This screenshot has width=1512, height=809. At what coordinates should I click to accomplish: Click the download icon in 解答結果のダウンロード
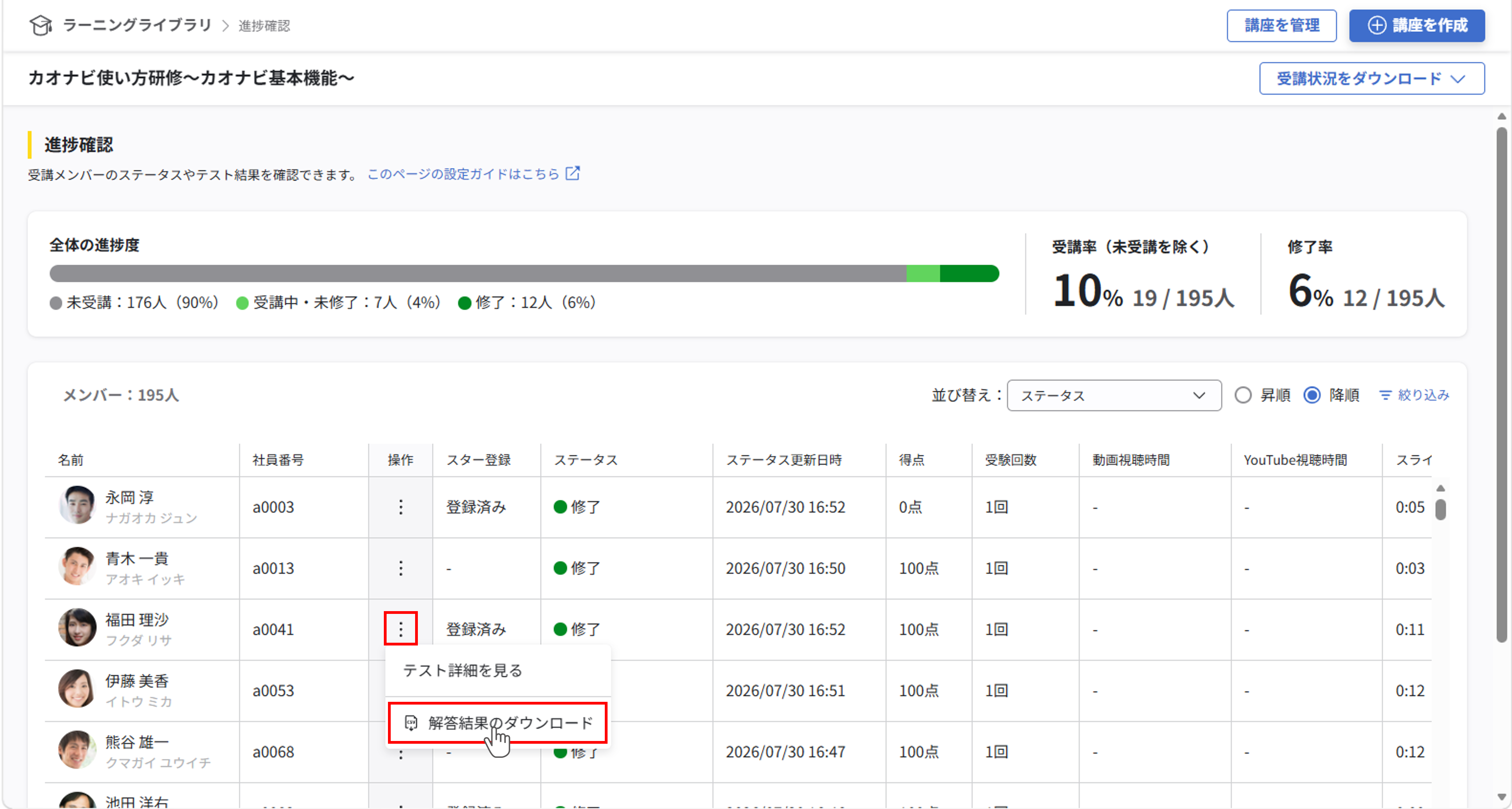pos(411,723)
